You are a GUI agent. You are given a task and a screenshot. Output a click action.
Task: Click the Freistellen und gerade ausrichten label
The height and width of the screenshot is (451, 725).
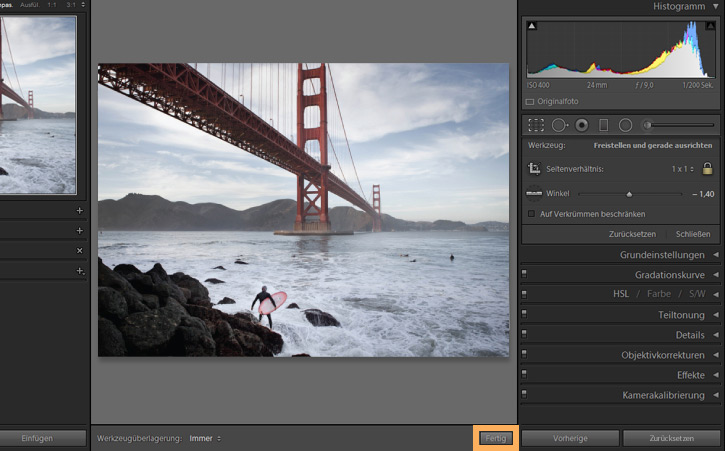pos(653,145)
